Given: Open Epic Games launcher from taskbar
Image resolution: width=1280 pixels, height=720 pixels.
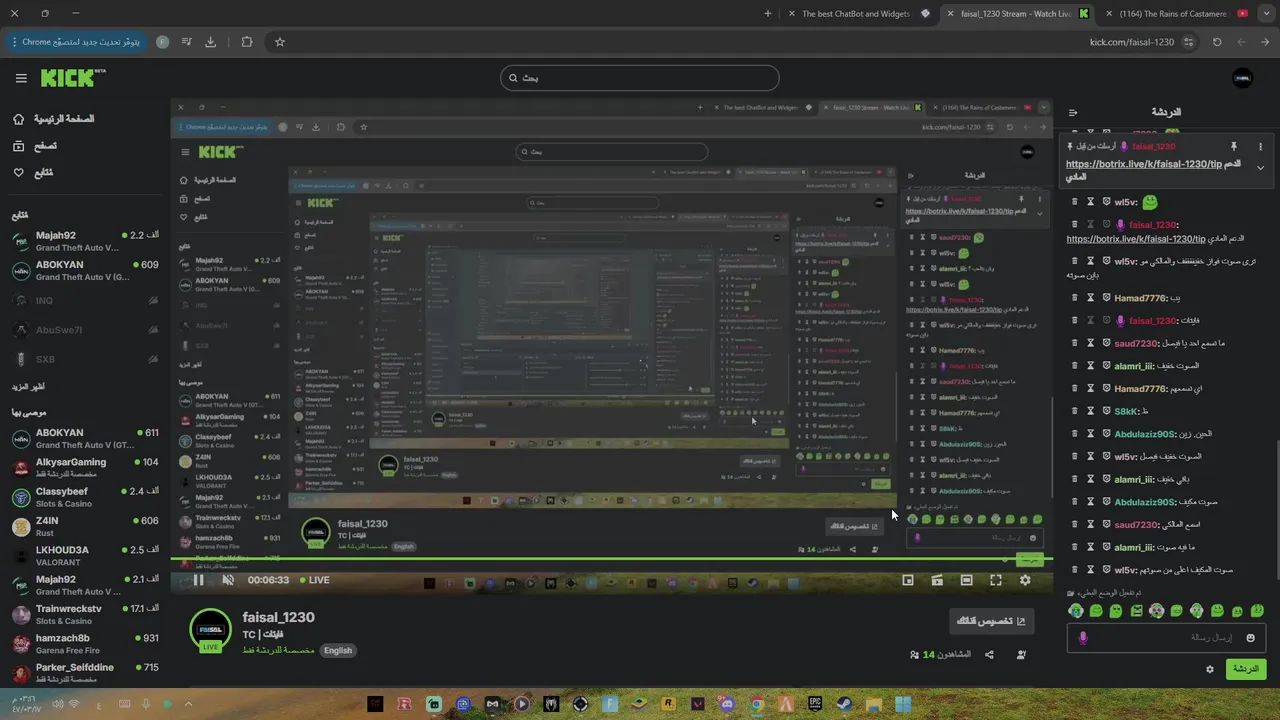Looking at the screenshot, I should [x=815, y=704].
